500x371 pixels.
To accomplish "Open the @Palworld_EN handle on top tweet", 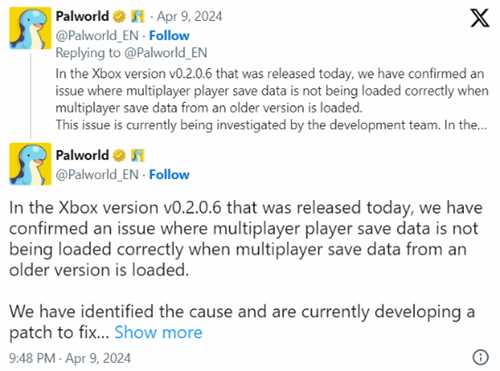I will (97, 35).
